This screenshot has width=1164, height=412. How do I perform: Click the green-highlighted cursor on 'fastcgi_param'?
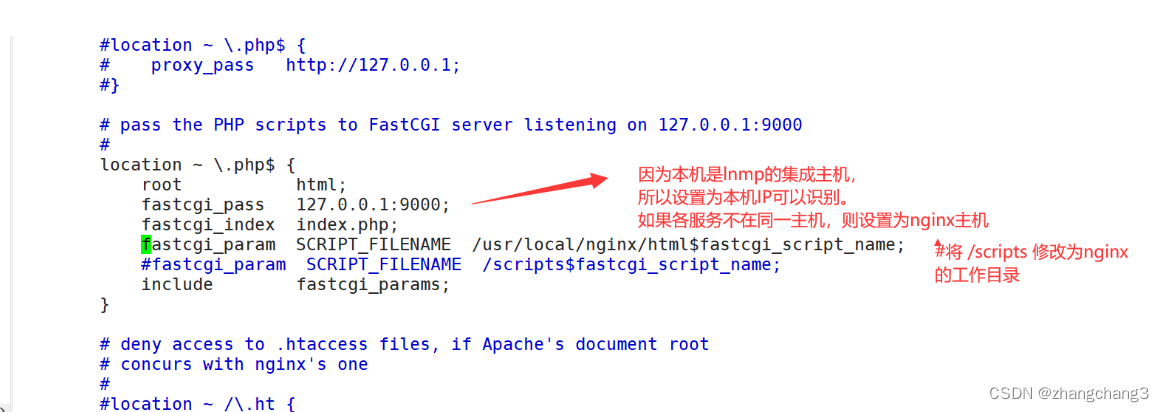[146, 244]
